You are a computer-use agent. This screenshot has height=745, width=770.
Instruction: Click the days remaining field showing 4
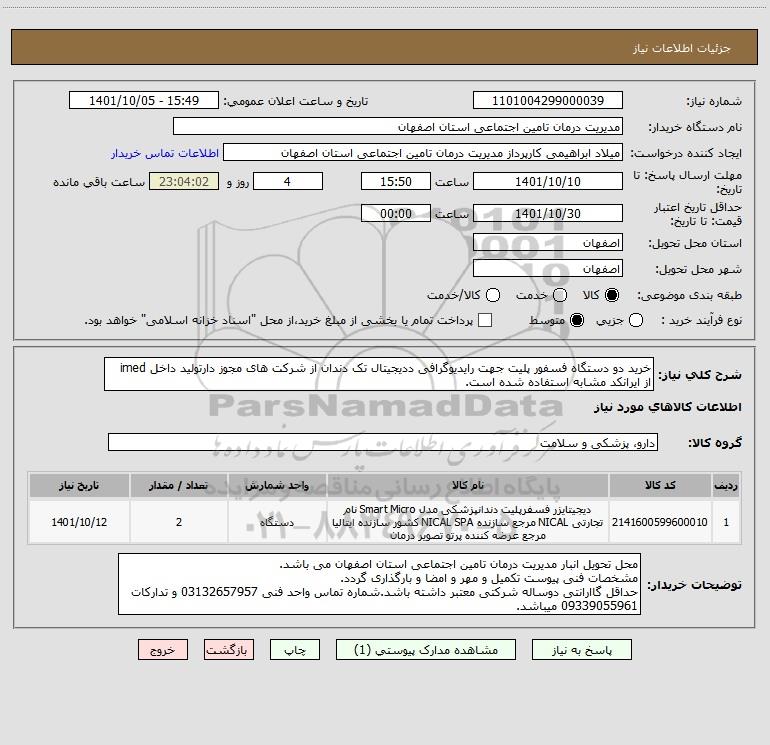288,181
